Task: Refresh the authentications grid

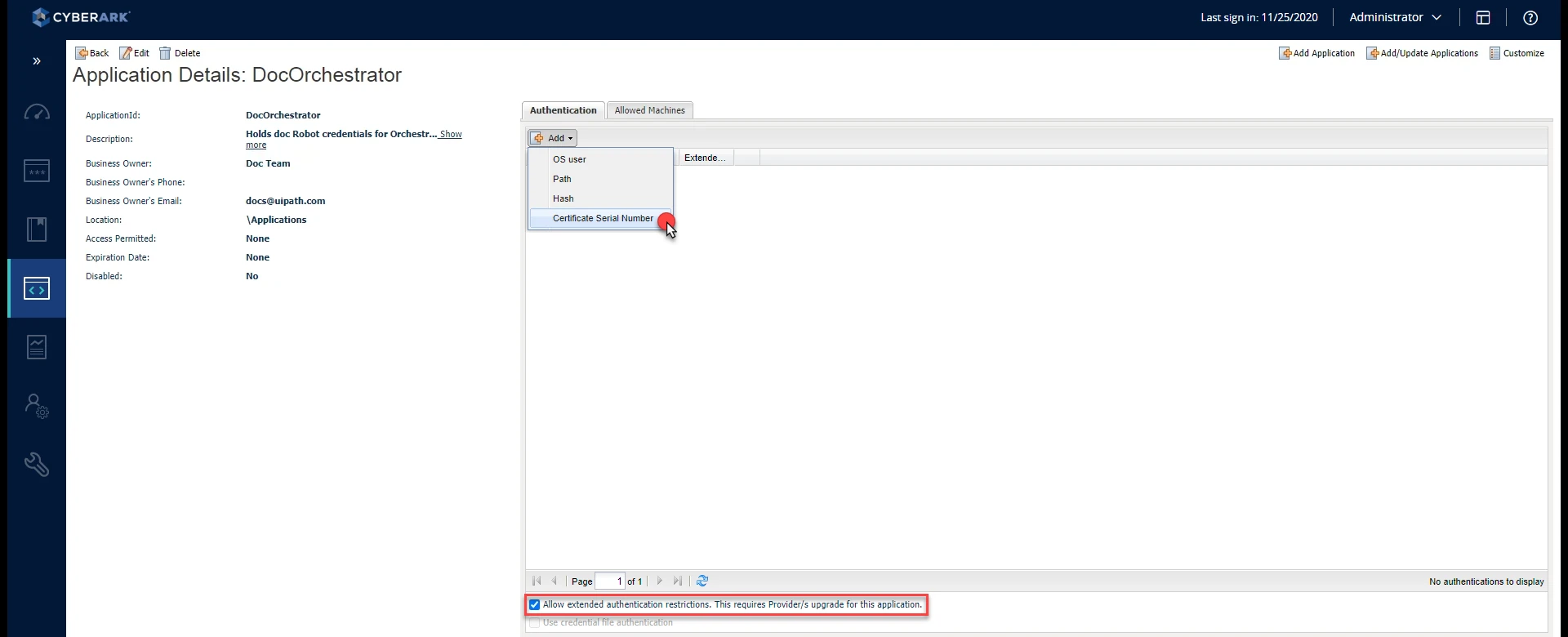Action: click(x=702, y=581)
